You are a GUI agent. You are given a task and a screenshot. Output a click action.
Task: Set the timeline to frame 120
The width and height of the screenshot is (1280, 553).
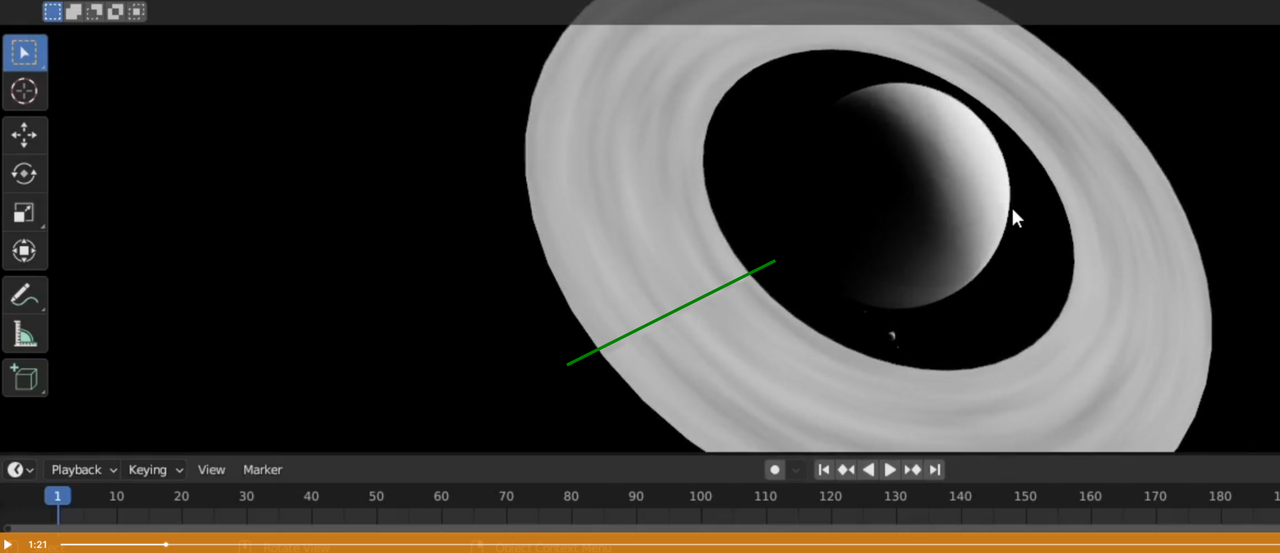coord(830,496)
